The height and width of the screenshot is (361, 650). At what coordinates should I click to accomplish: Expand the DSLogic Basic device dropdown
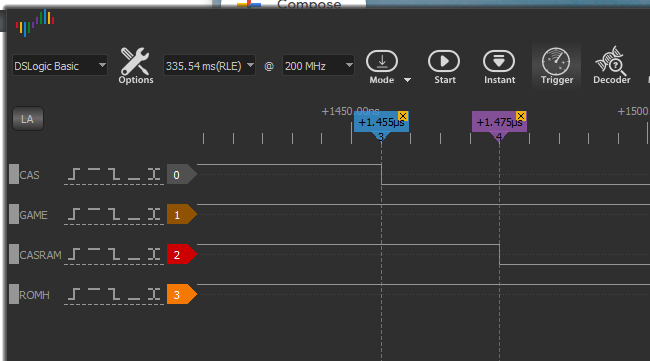pos(60,65)
